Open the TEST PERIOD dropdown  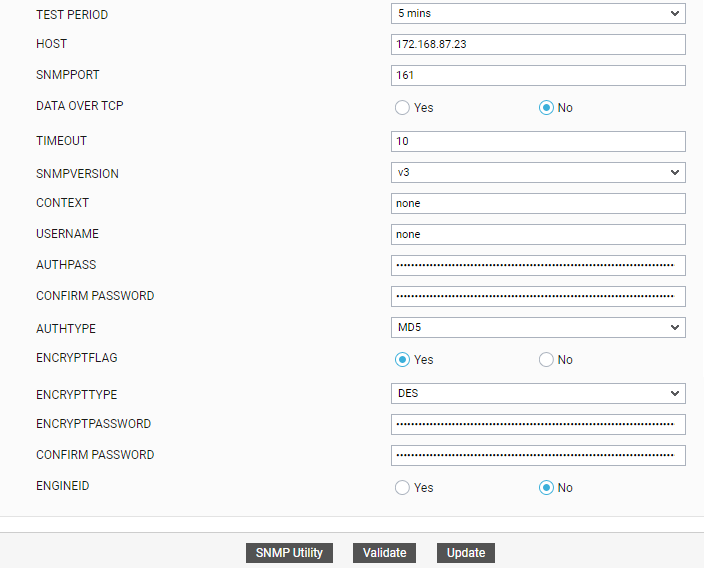tap(538, 14)
